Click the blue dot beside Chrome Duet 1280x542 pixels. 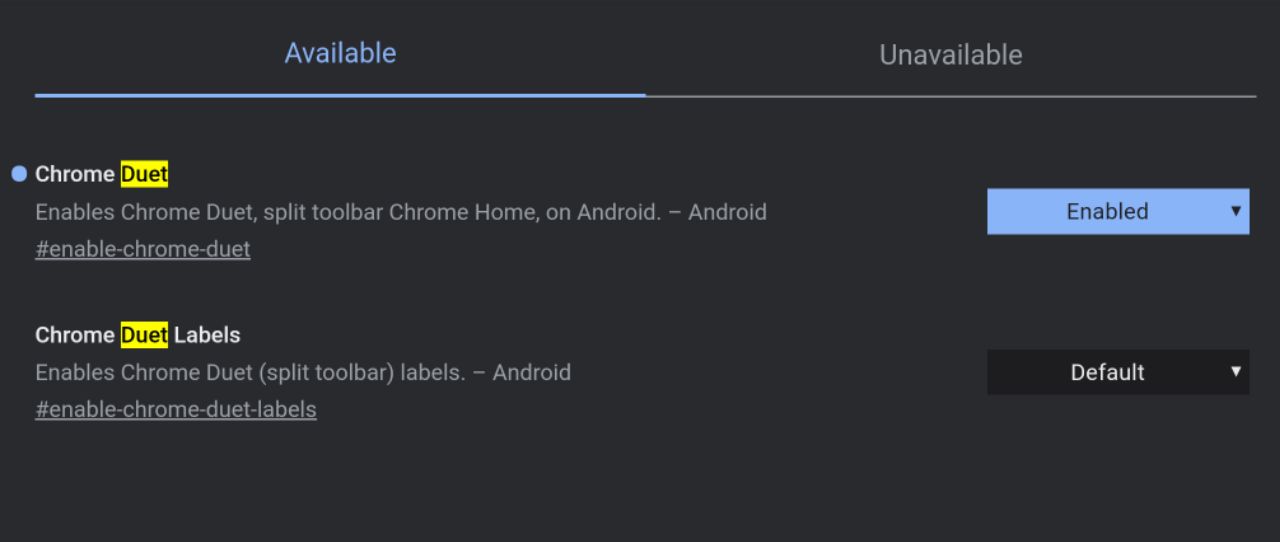pyautogui.click(x=19, y=174)
